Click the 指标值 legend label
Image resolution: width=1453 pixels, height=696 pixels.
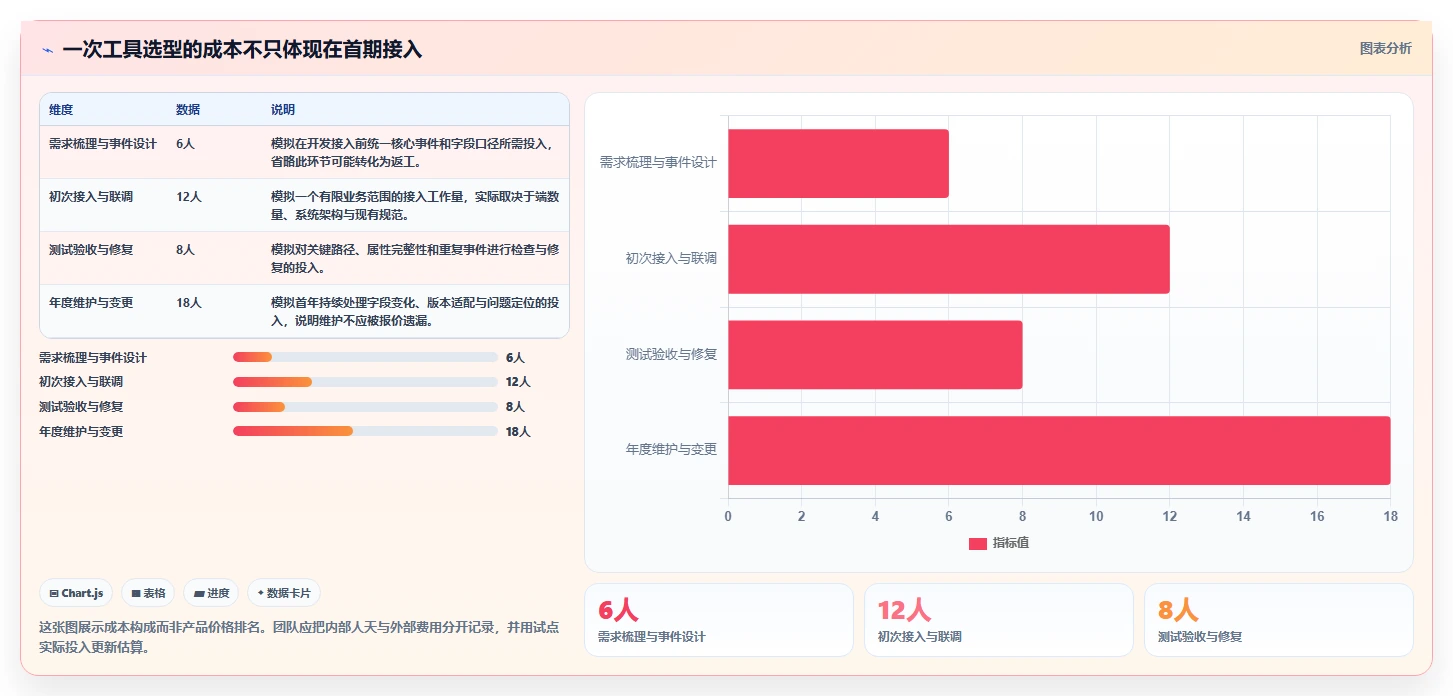click(1011, 543)
